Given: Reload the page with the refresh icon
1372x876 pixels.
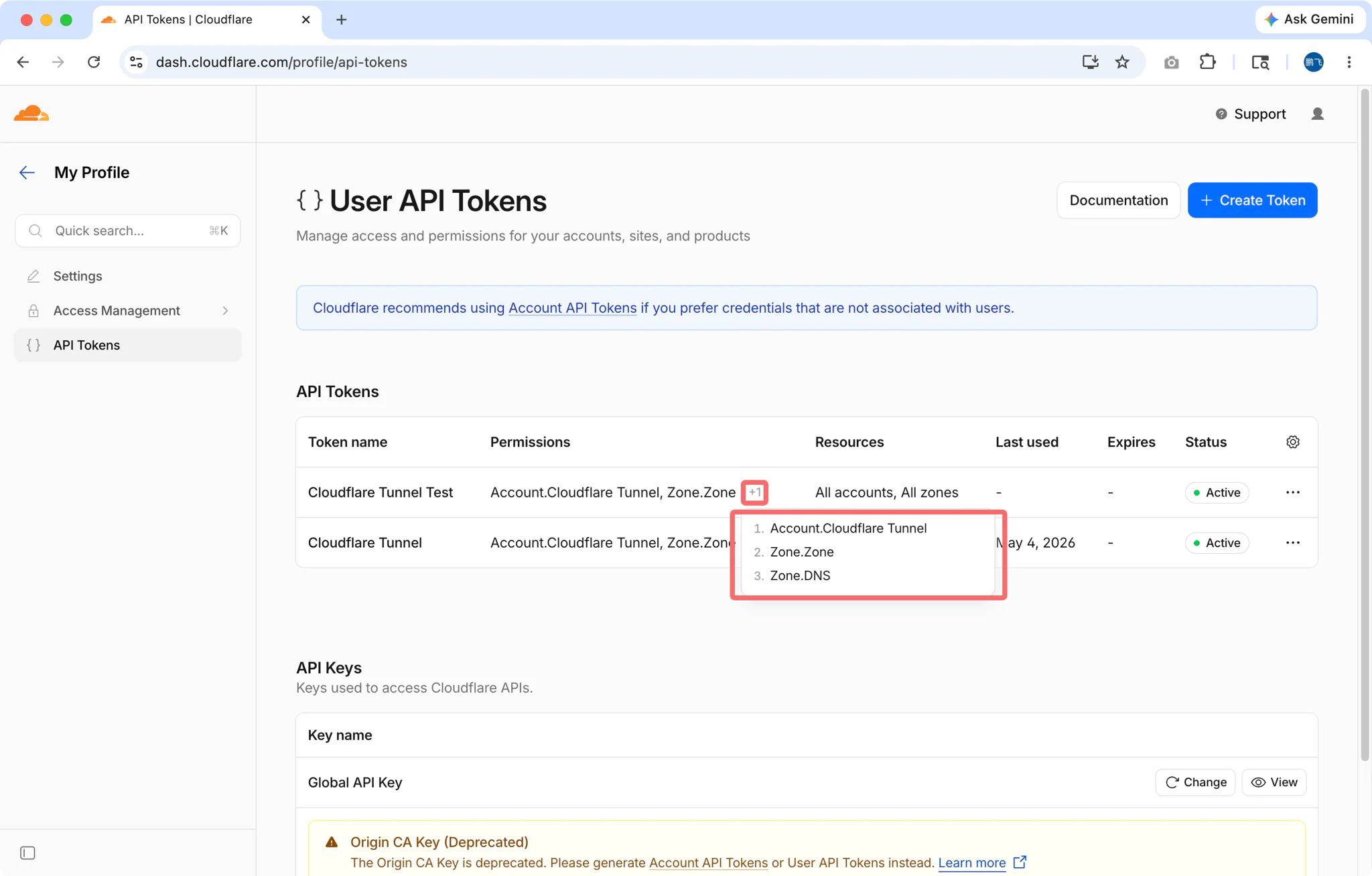Looking at the screenshot, I should pos(94,62).
